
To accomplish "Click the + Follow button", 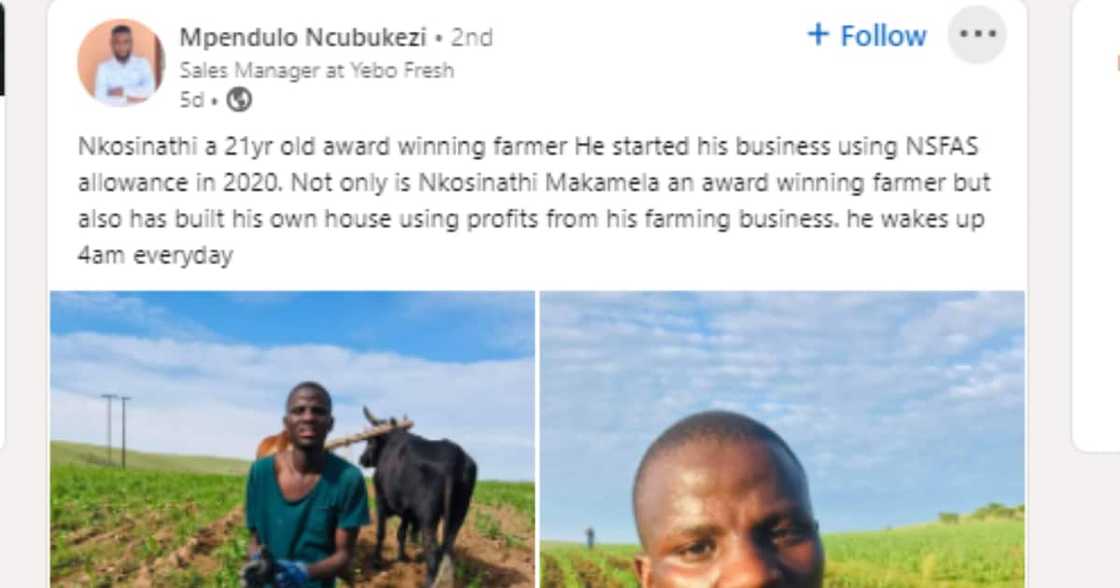I will tap(868, 36).
